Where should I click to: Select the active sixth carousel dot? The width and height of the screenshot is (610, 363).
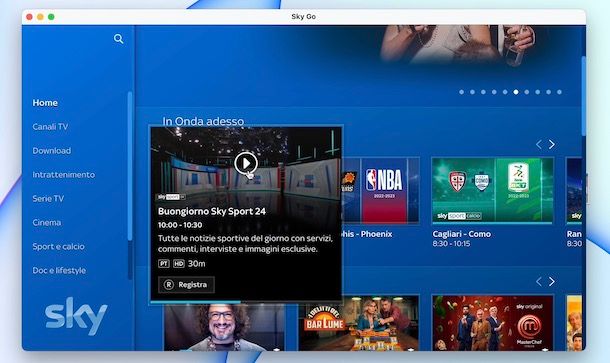pyautogui.click(x=516, y=92)
